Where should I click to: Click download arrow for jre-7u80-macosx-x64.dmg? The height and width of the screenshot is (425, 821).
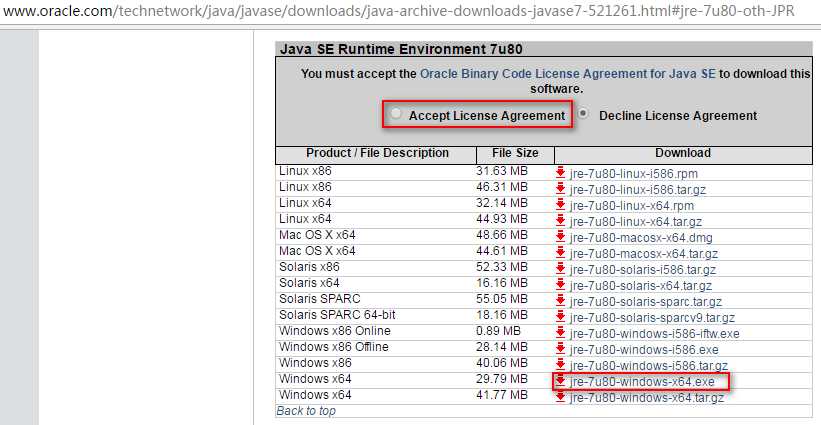(560, 237)
